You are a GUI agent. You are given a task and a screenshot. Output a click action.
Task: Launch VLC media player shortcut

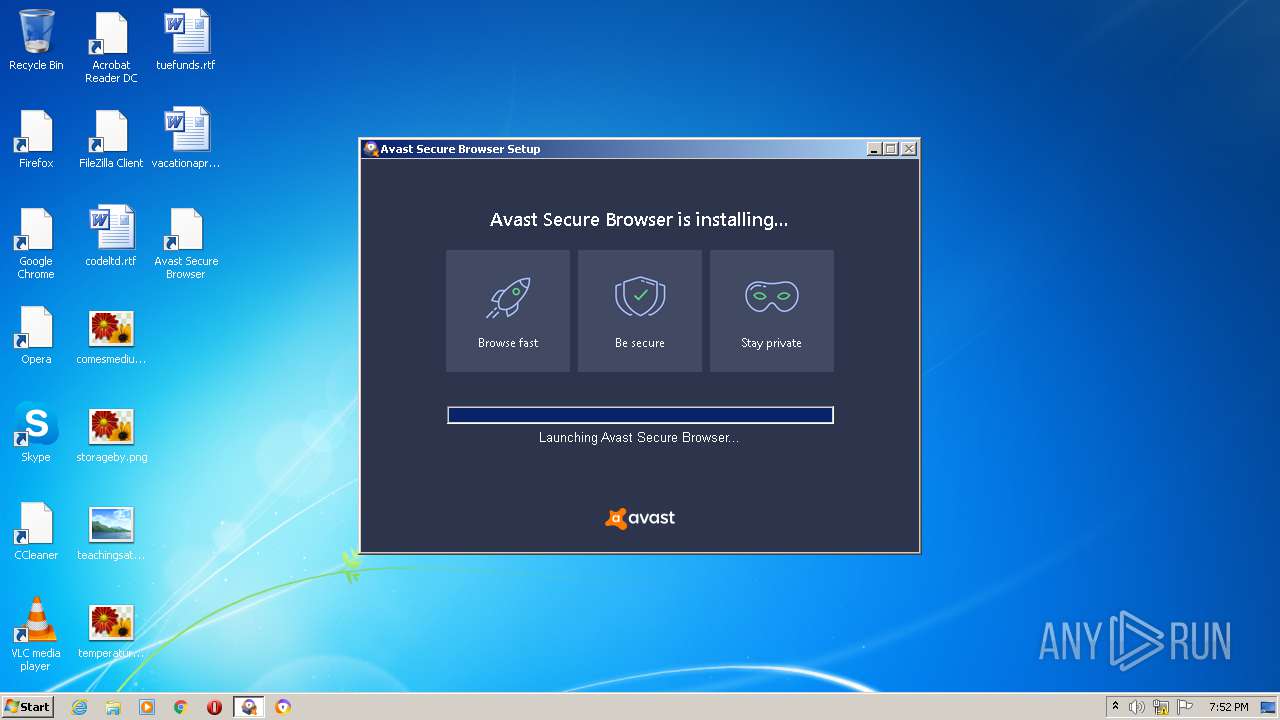click(x=36, y=635)
